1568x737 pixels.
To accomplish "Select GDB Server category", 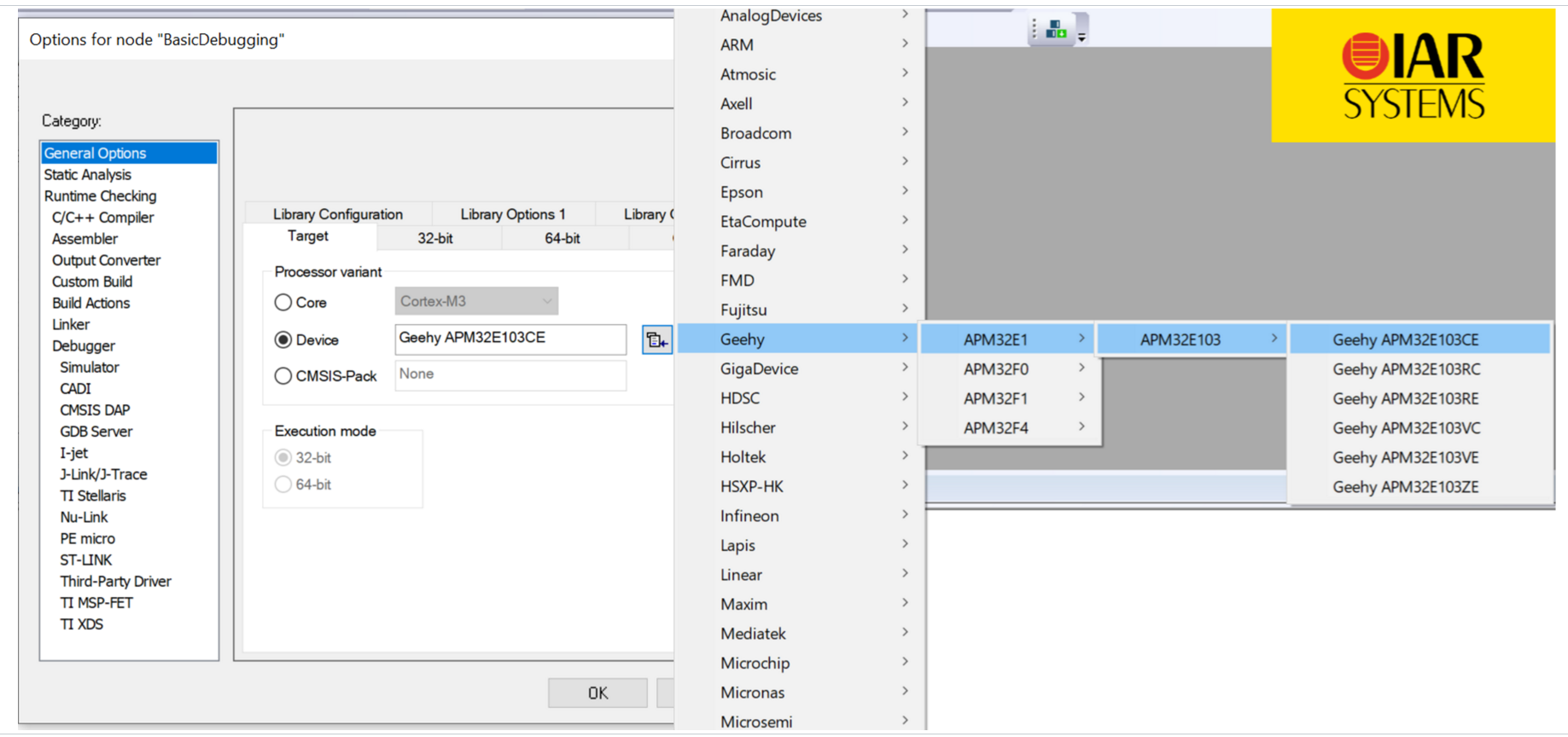I will [x=96, y=432].
